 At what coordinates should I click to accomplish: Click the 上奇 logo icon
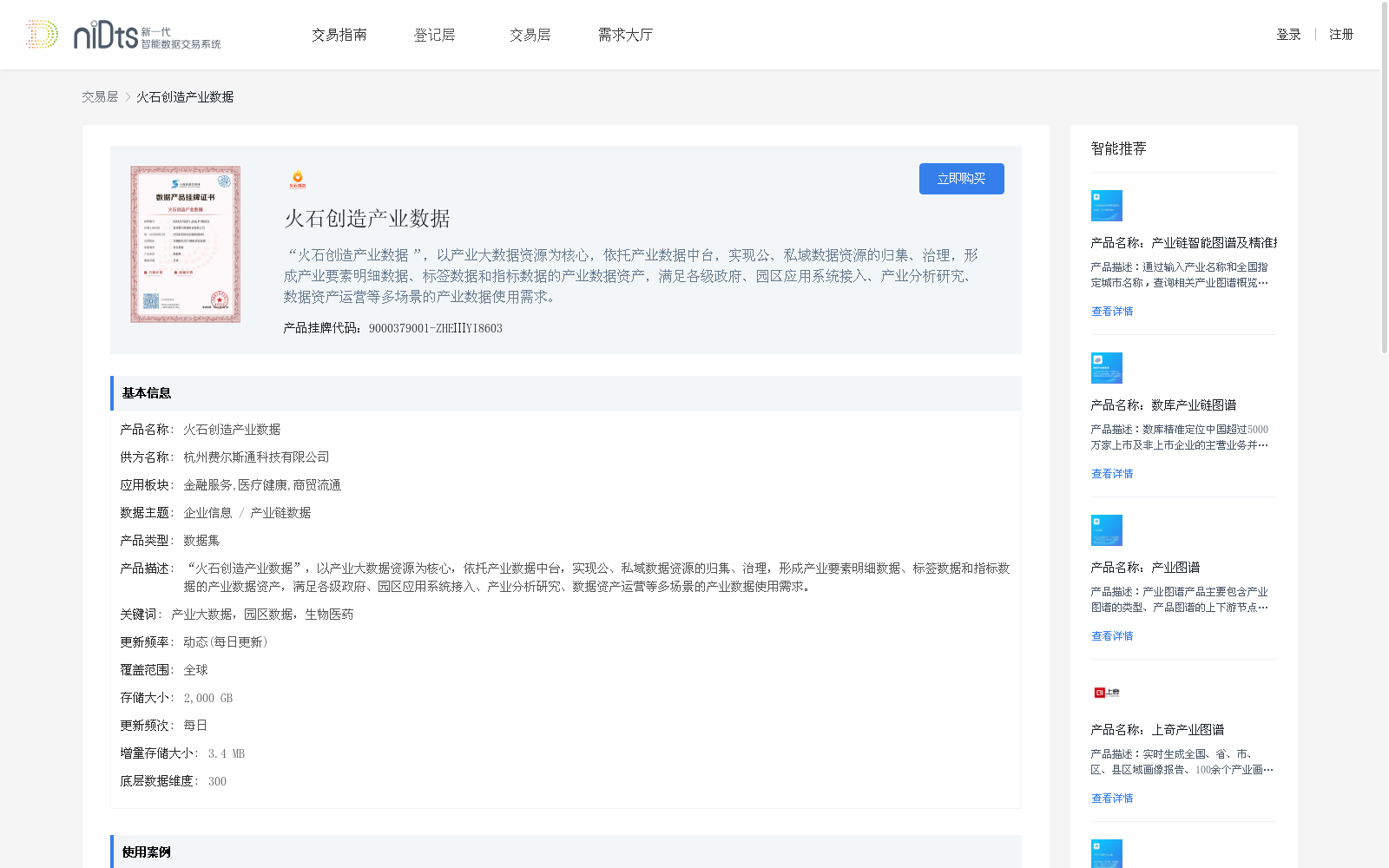tap(1107, 693)
